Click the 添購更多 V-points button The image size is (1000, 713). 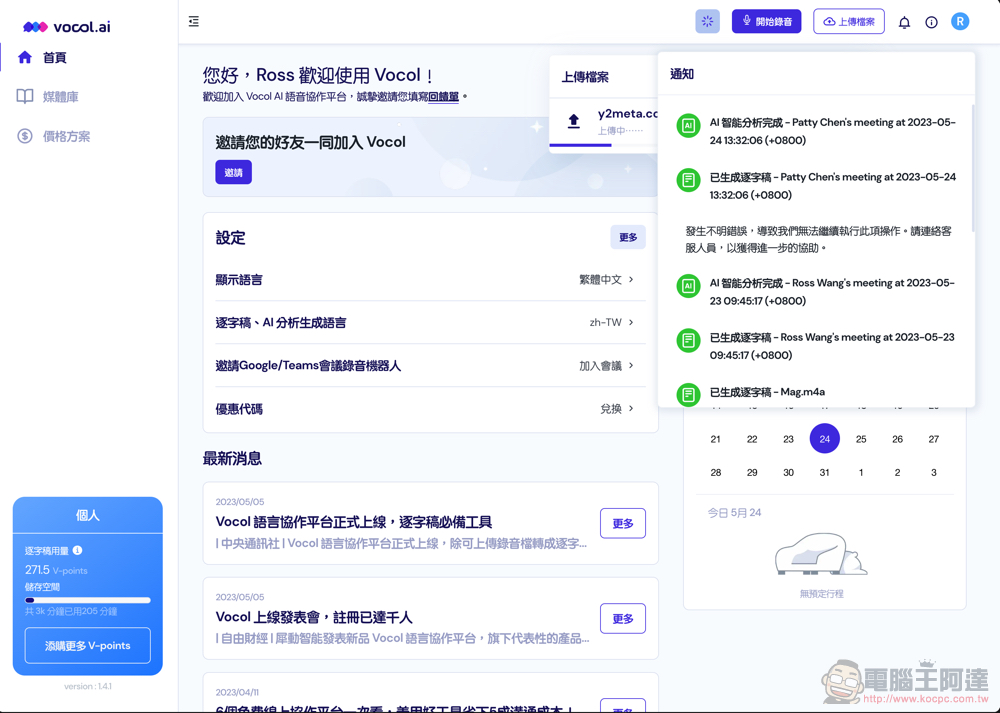click(88, 646)
